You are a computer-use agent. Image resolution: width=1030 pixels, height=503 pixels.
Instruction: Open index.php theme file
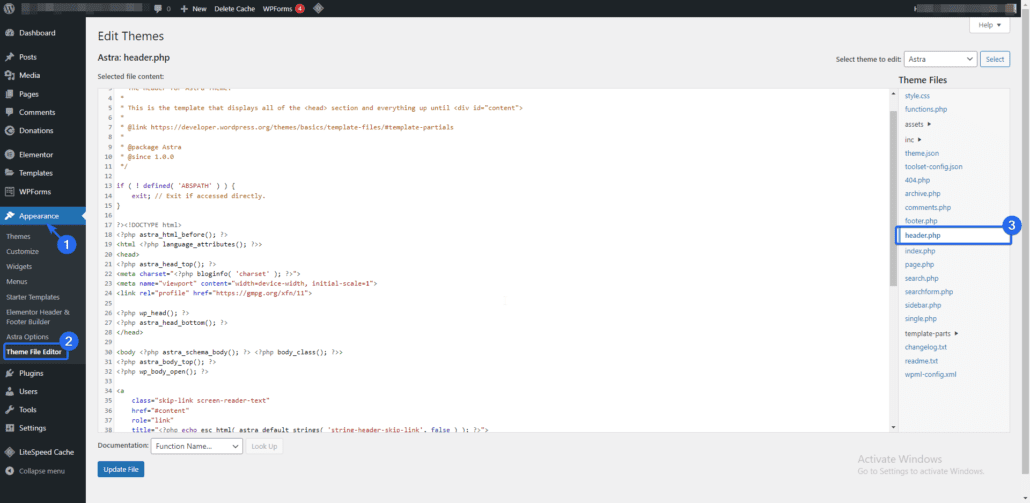tap(920, 252)
